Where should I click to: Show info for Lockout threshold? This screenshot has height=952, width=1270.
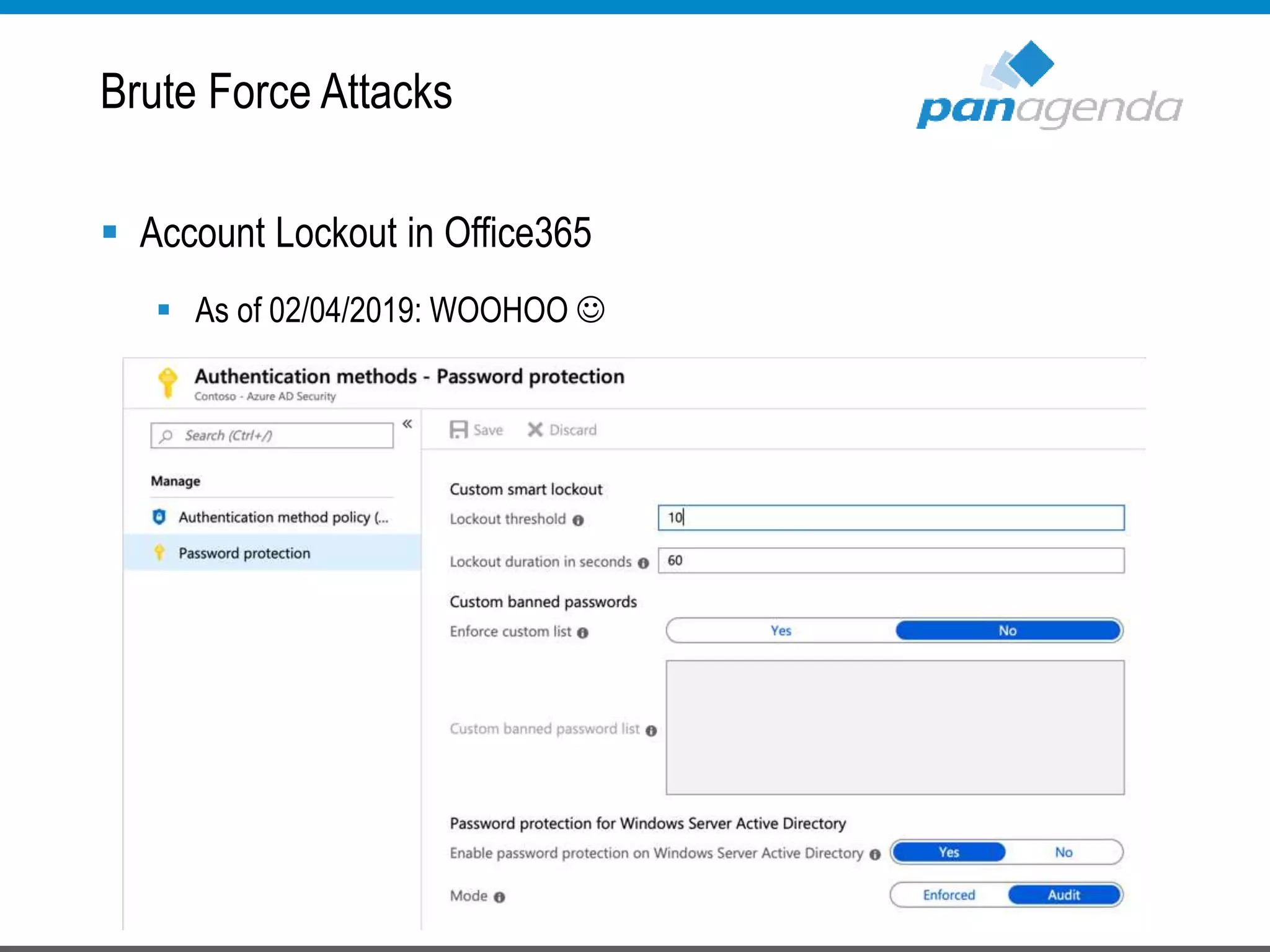[578, 520]
